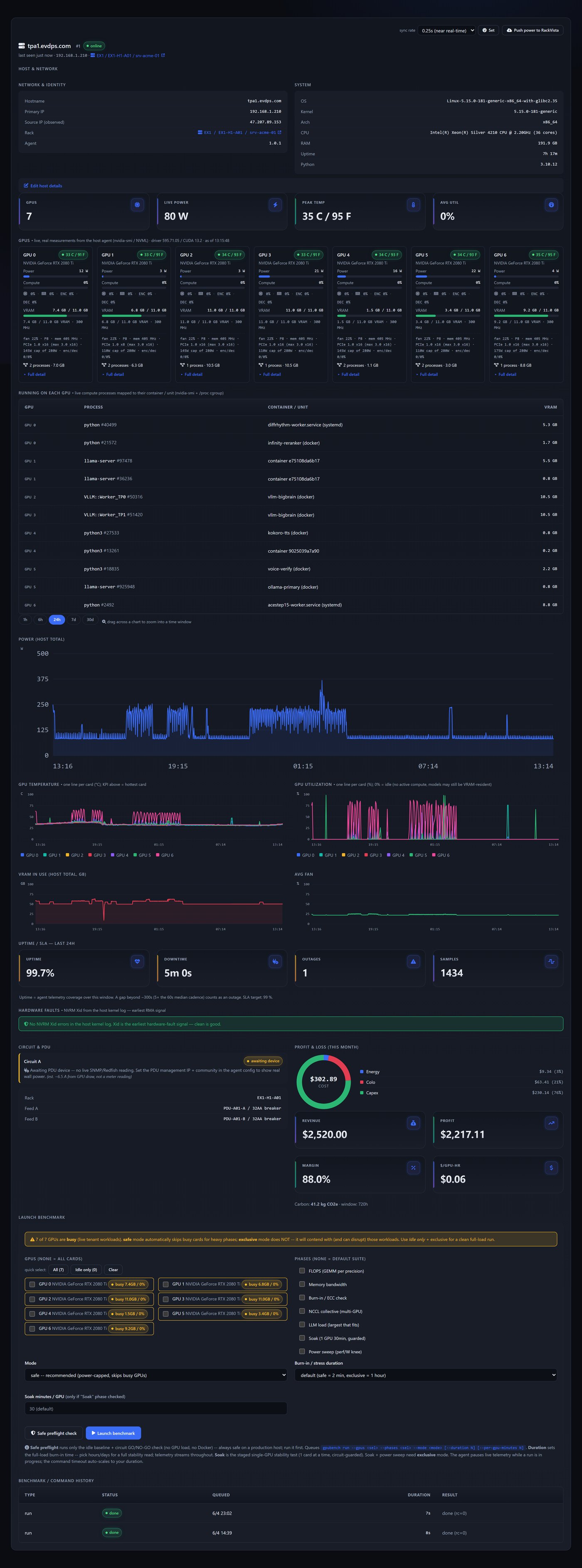The image size is (582, 1568).
Task: Click the pencil icon for Edit host details
Action: click(26, 185)
